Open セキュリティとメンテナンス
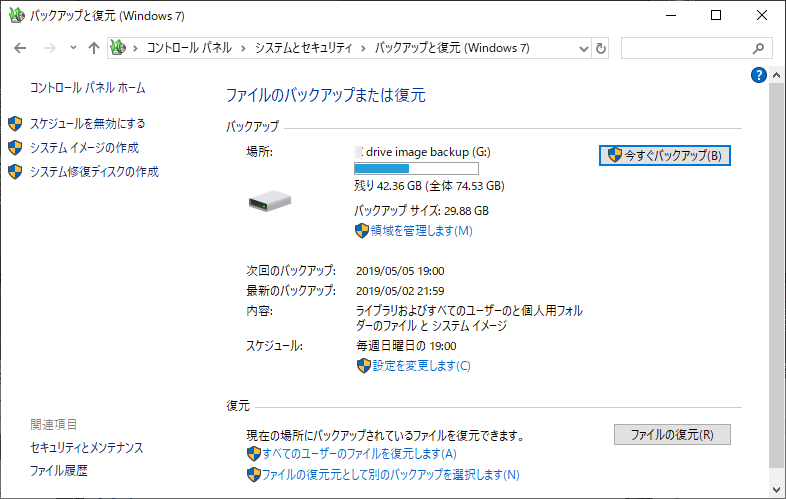Screen dimensions: 786x499 point(87,447)
